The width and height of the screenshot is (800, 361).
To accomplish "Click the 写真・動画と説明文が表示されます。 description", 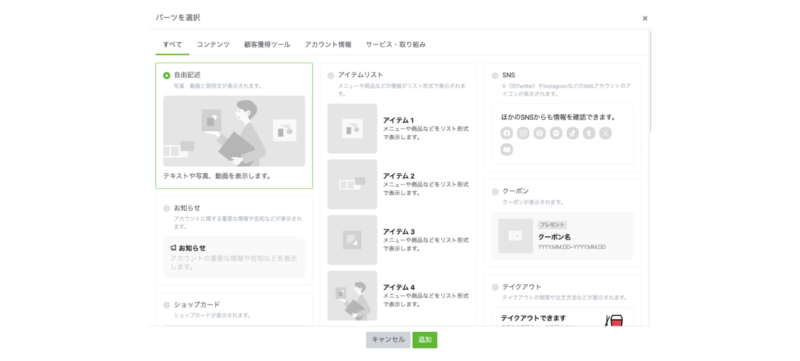I will pos(218,86).
